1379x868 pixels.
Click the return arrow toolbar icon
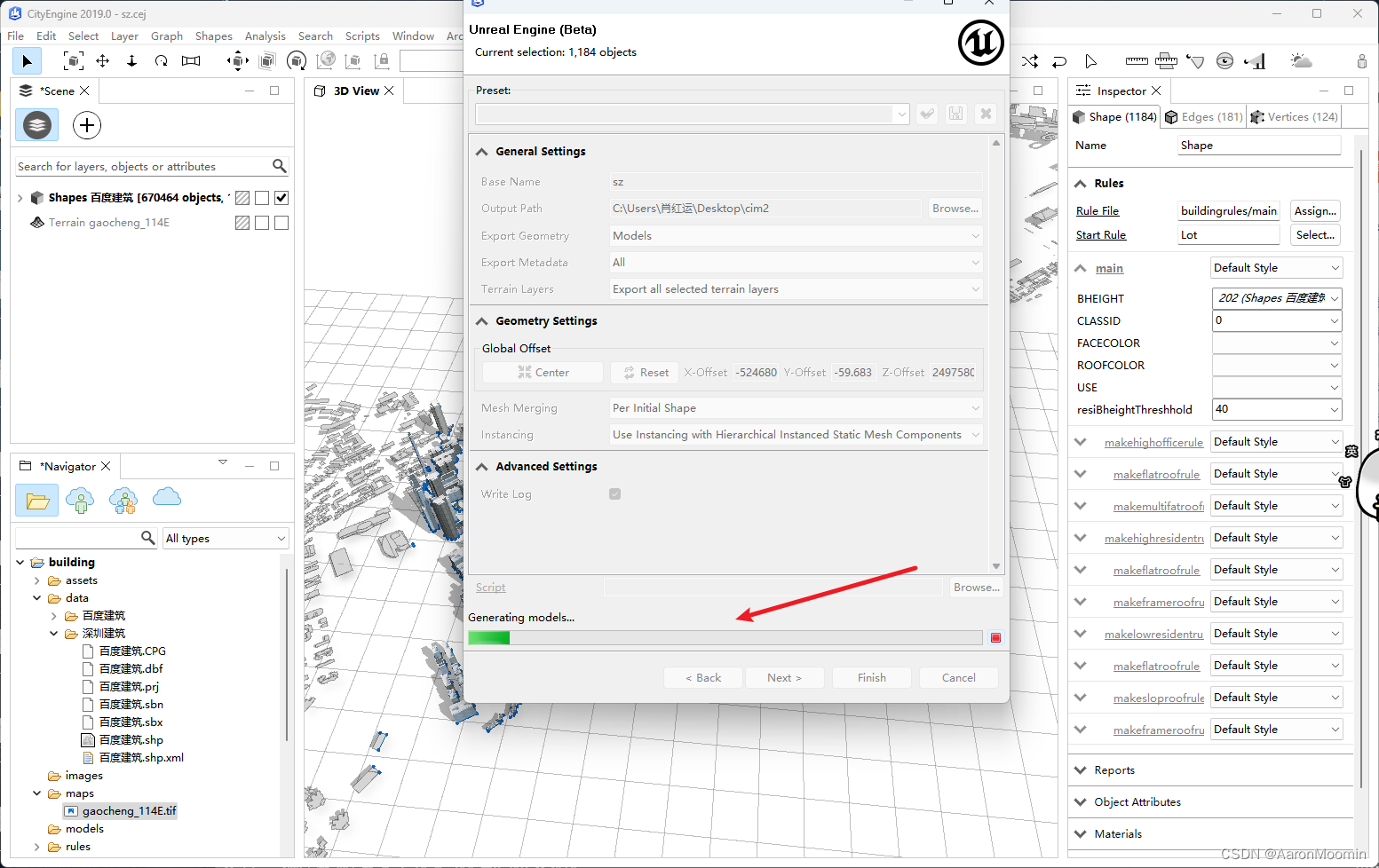[1059, 61]
